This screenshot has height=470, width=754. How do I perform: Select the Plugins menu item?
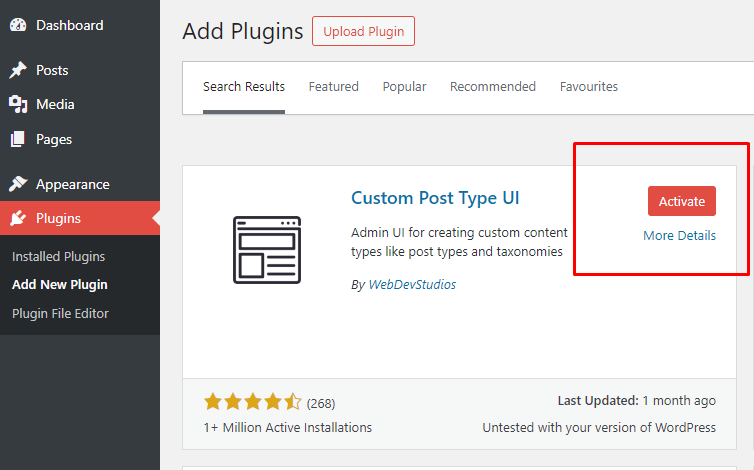(x=80, y=218)
